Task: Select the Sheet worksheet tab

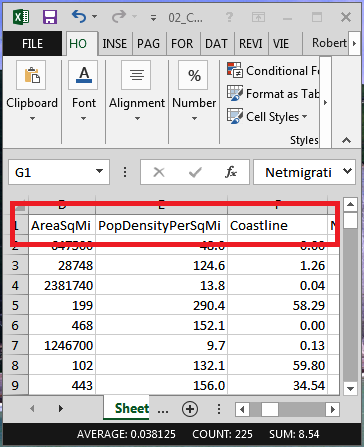Action: tap(127, 408)
